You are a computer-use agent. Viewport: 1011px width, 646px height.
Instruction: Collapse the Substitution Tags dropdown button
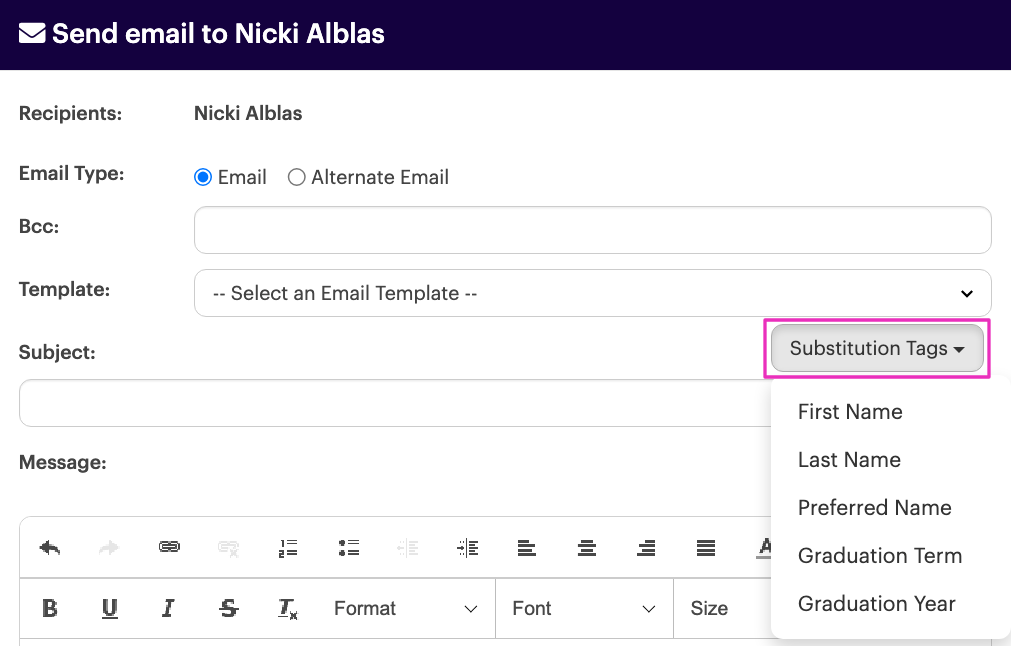pos(876,349)
